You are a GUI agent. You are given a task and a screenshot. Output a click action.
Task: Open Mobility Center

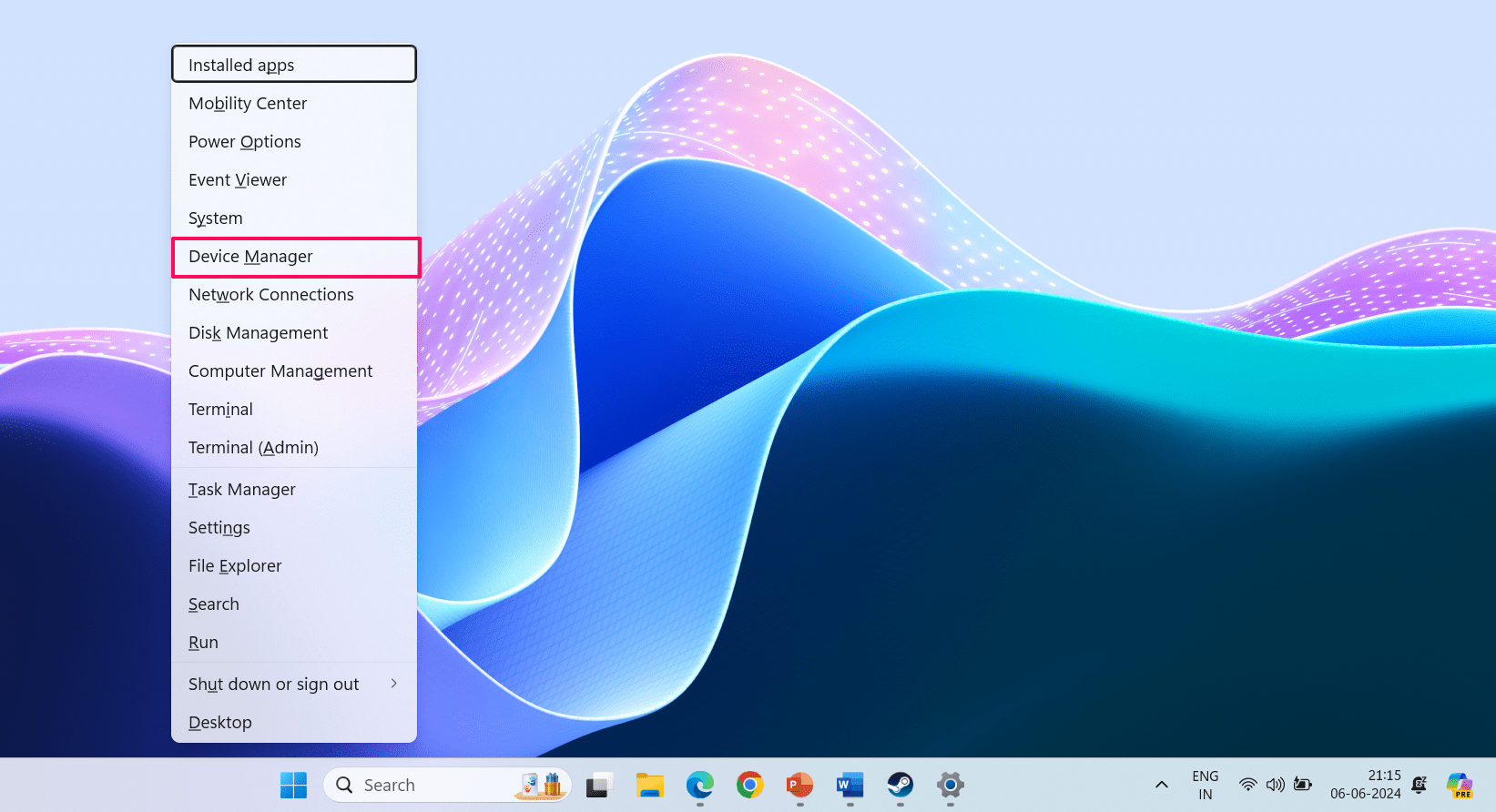click(294, 103)
